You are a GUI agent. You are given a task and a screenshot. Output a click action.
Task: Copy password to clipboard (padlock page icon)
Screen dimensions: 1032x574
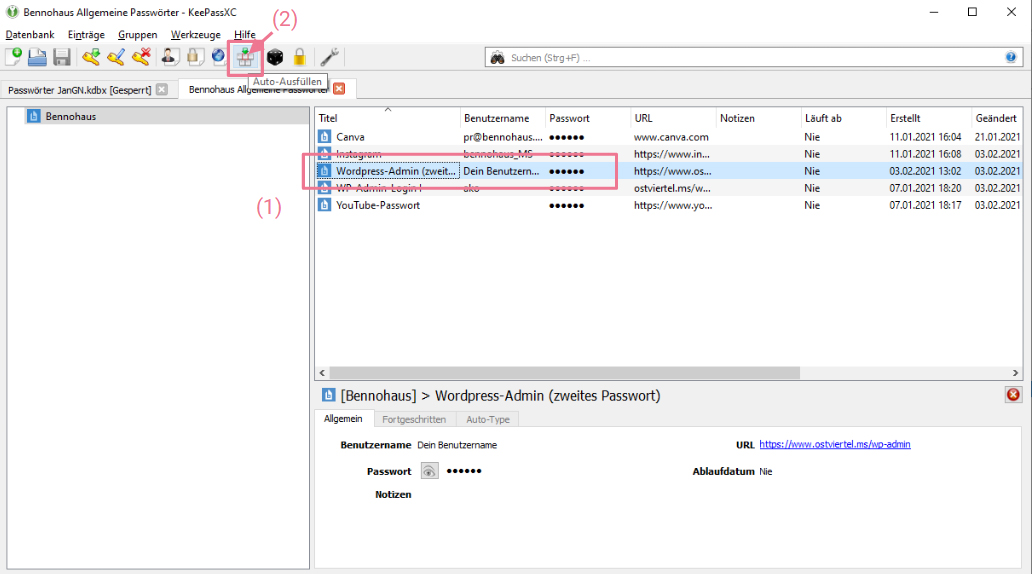pos(194,57)
